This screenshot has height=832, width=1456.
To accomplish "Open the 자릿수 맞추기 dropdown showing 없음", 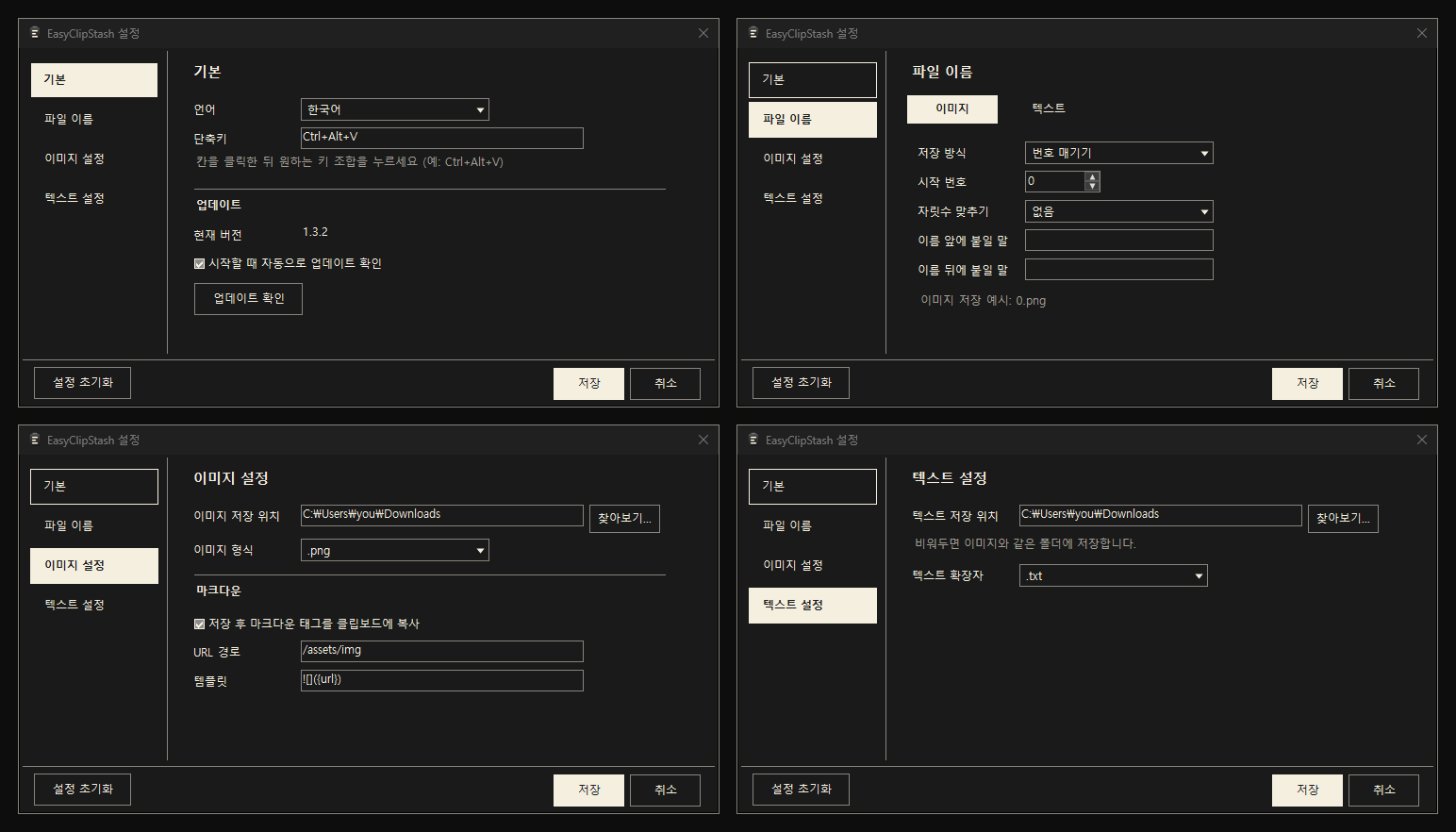I will click(1119, 211).
